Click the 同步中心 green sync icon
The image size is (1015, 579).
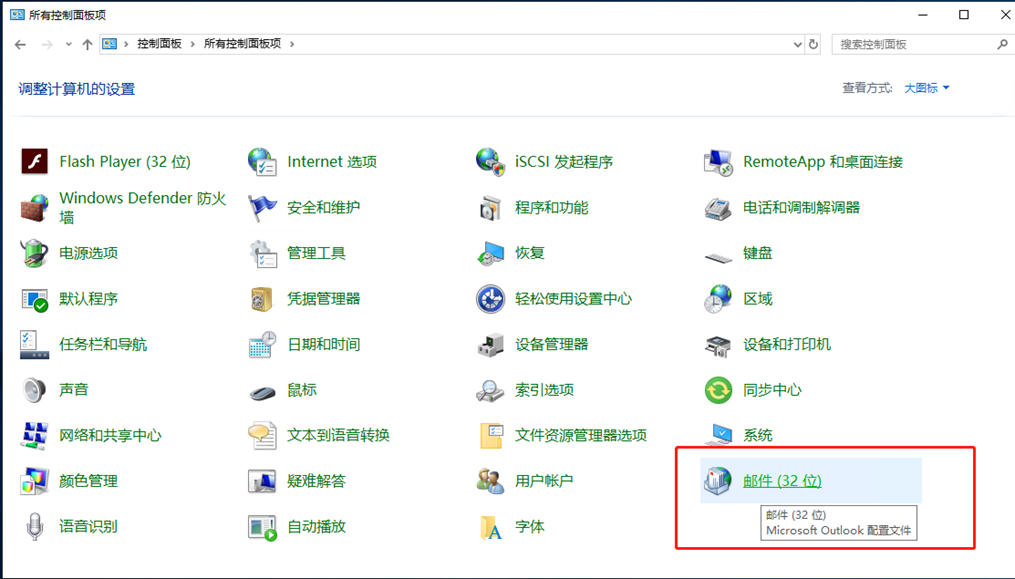pyautogui.click(x=718, y=390)
